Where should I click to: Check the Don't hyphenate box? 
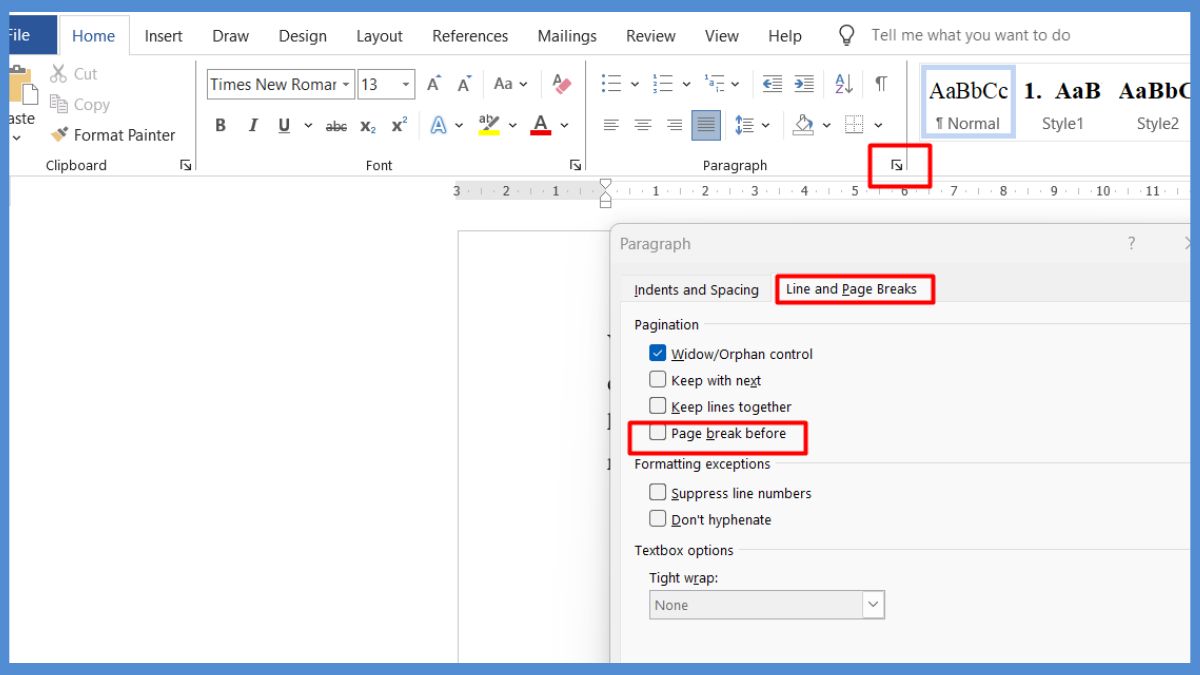click(657, 519)
